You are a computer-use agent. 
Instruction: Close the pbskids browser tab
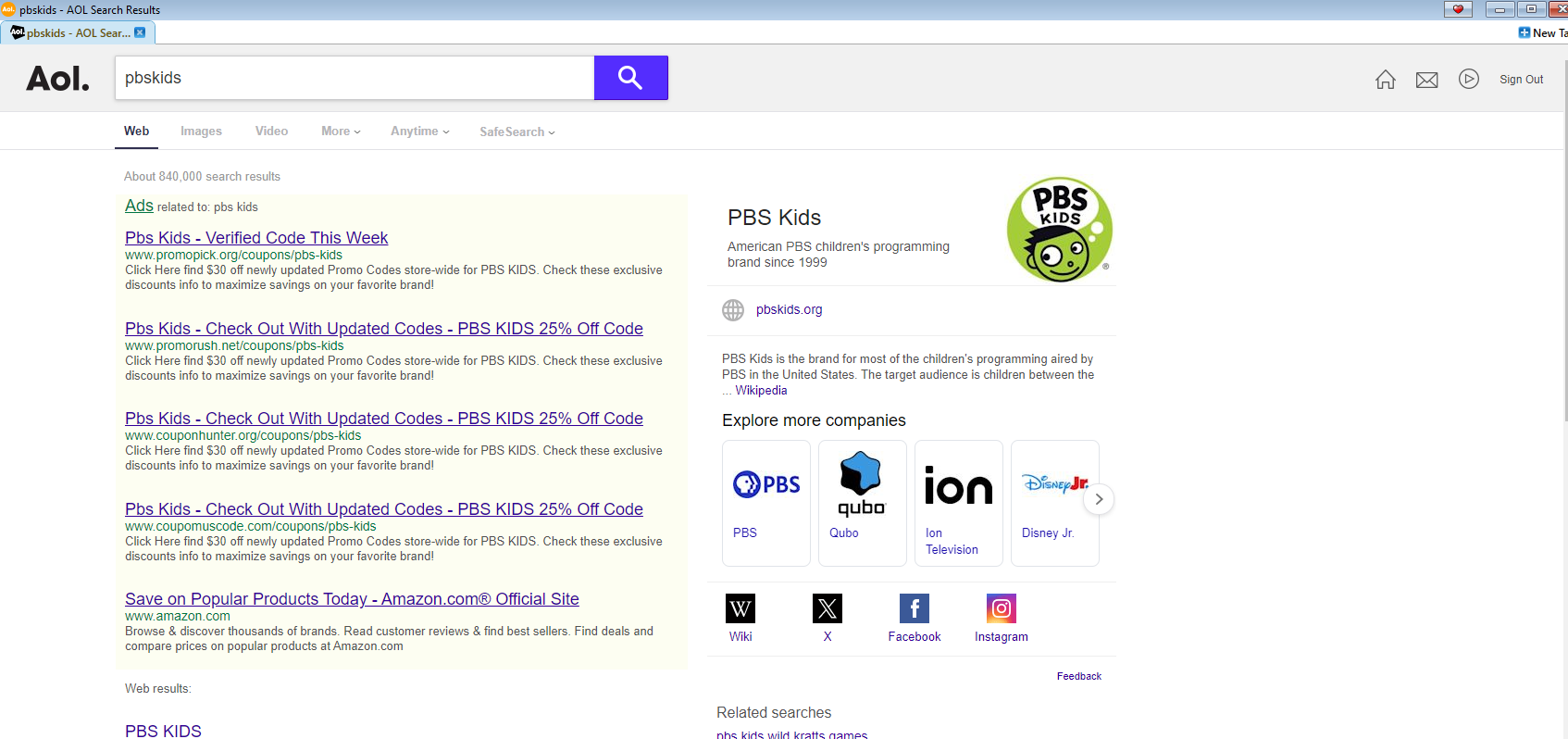click(140, 32)
